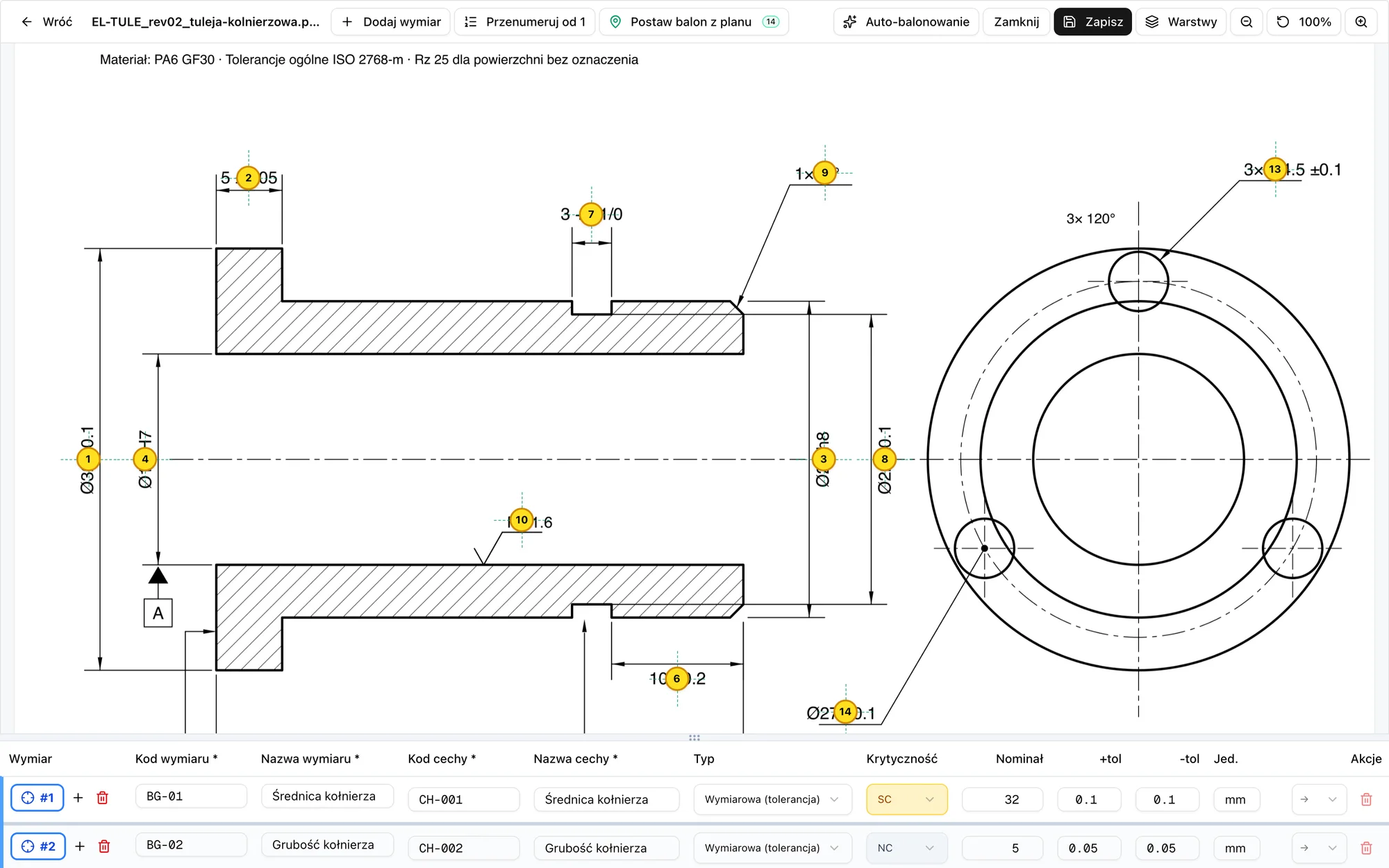Edit Kod cechy field CH-002
1389x868 pixels.
click(x=464, y=848)
